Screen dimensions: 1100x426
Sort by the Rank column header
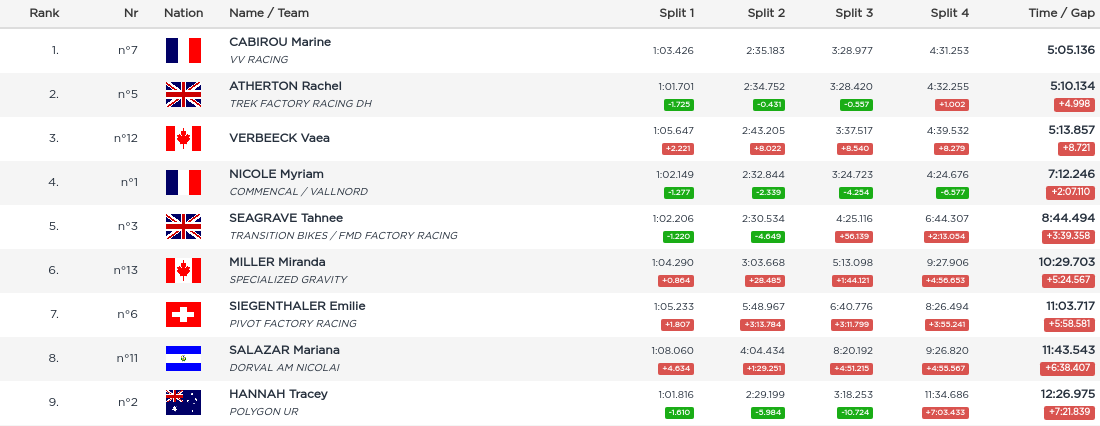point(44,13)
